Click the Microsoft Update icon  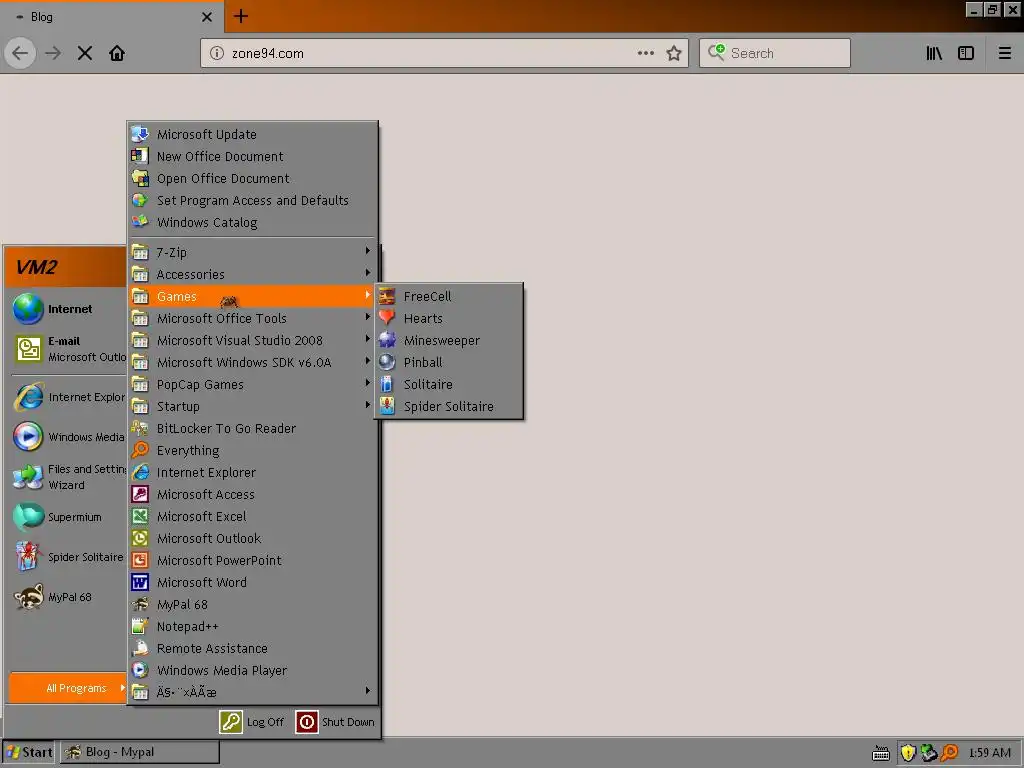tap(140, 135)
